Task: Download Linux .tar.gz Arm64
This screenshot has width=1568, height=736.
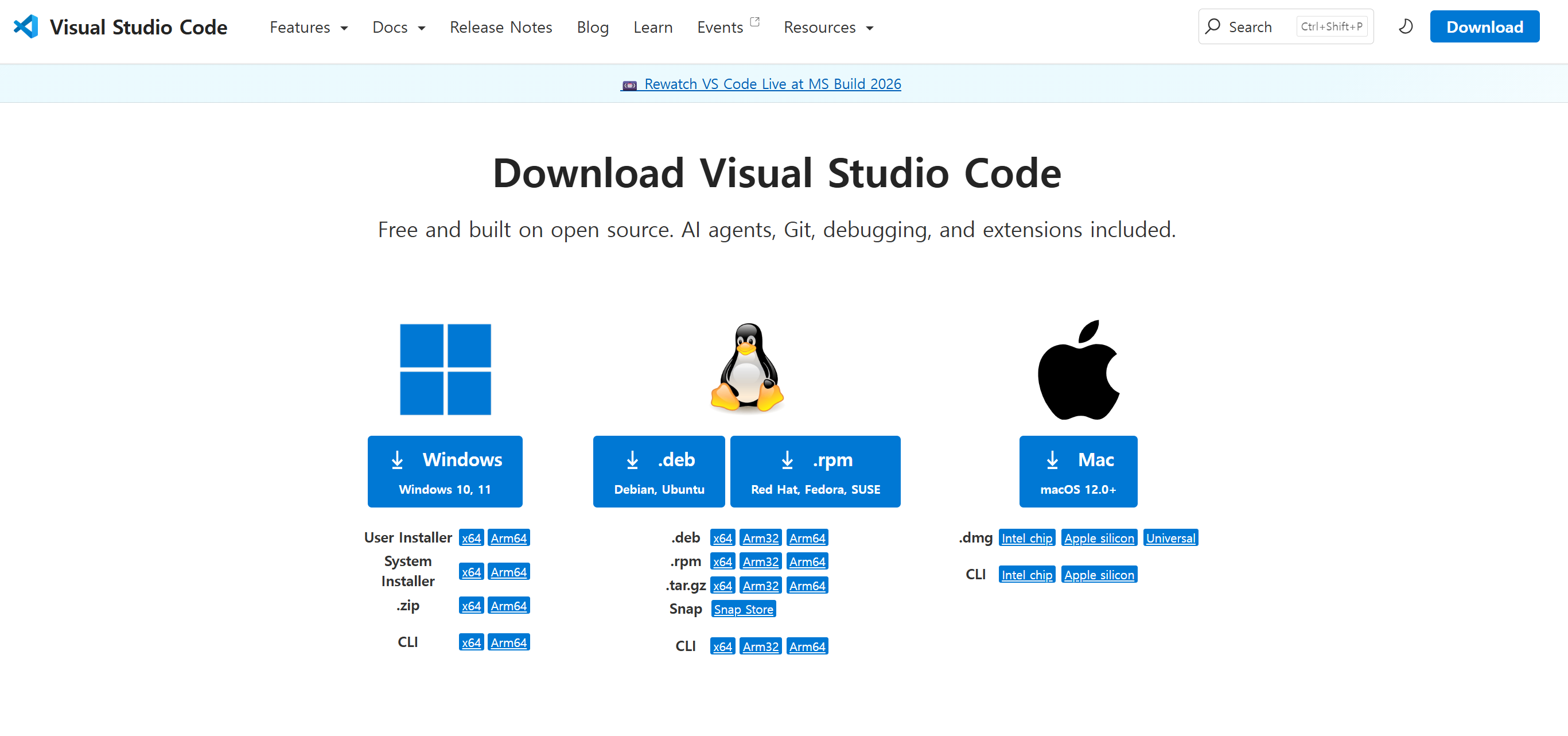Action: [807, 586]
